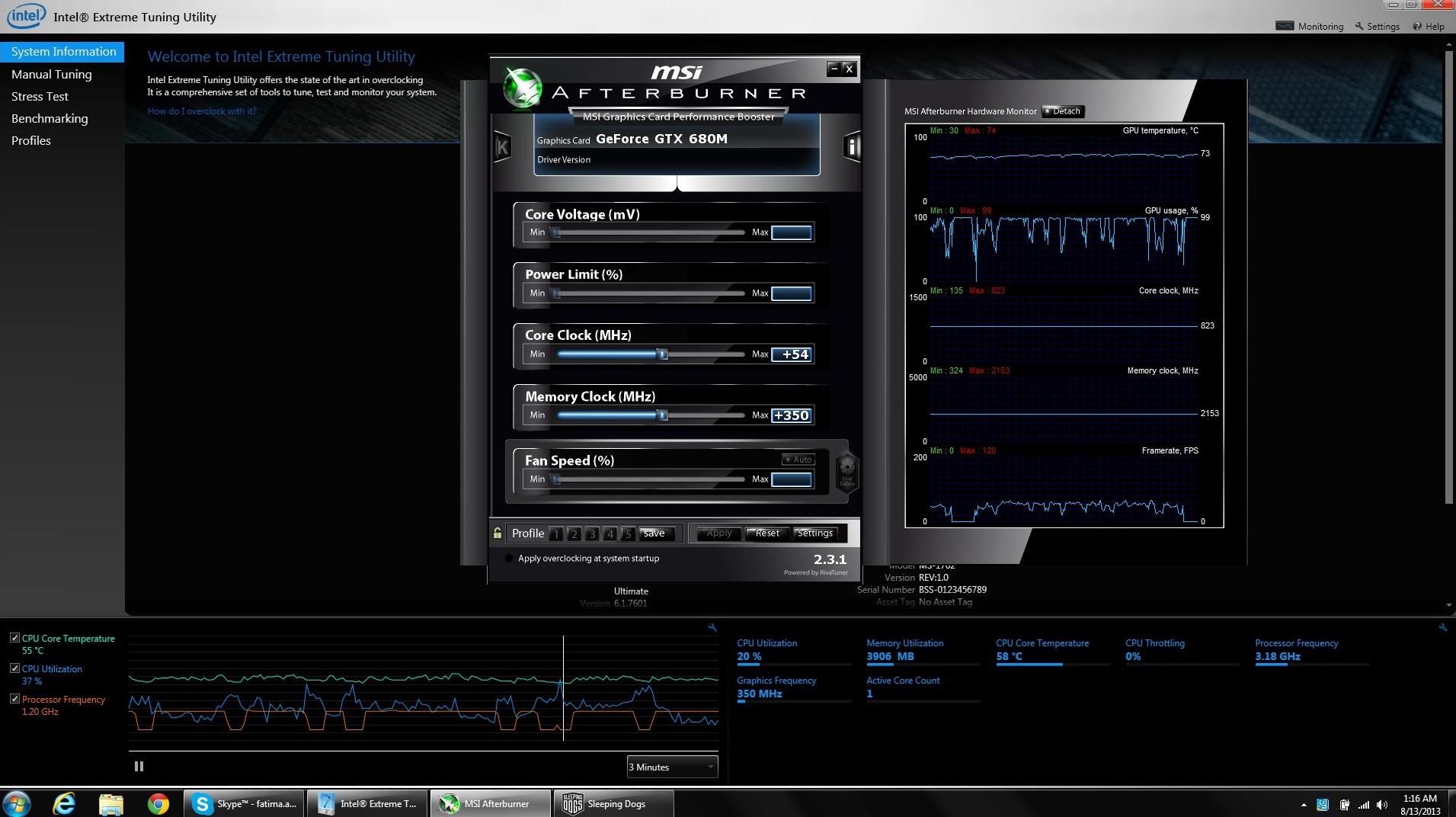Select Afterburner profile slot 4

pyautogui.click(x=610, y=533)
